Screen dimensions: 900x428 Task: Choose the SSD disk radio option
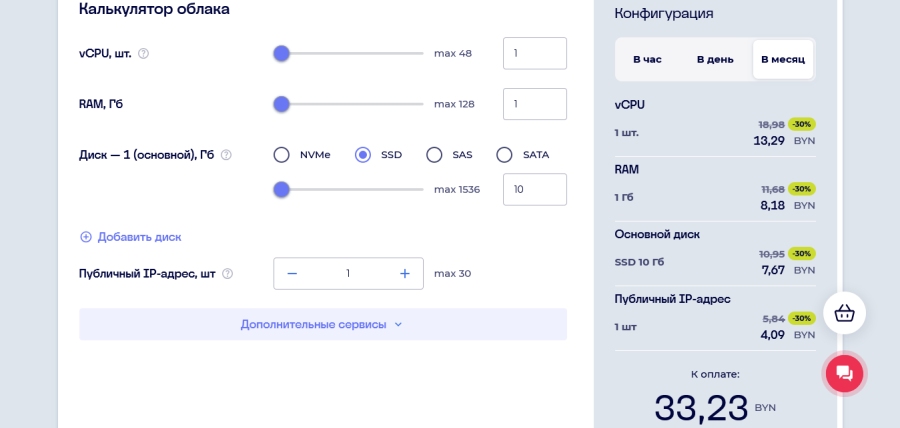click(363, 155)
